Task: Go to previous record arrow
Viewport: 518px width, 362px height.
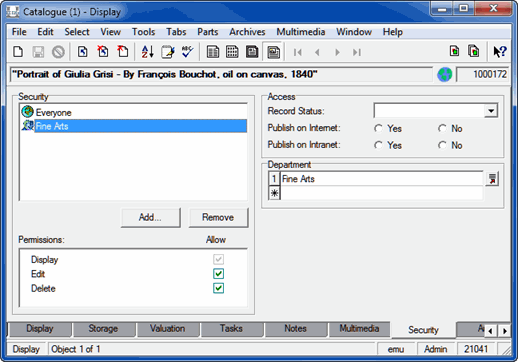Action: click(x=317, y=52)
